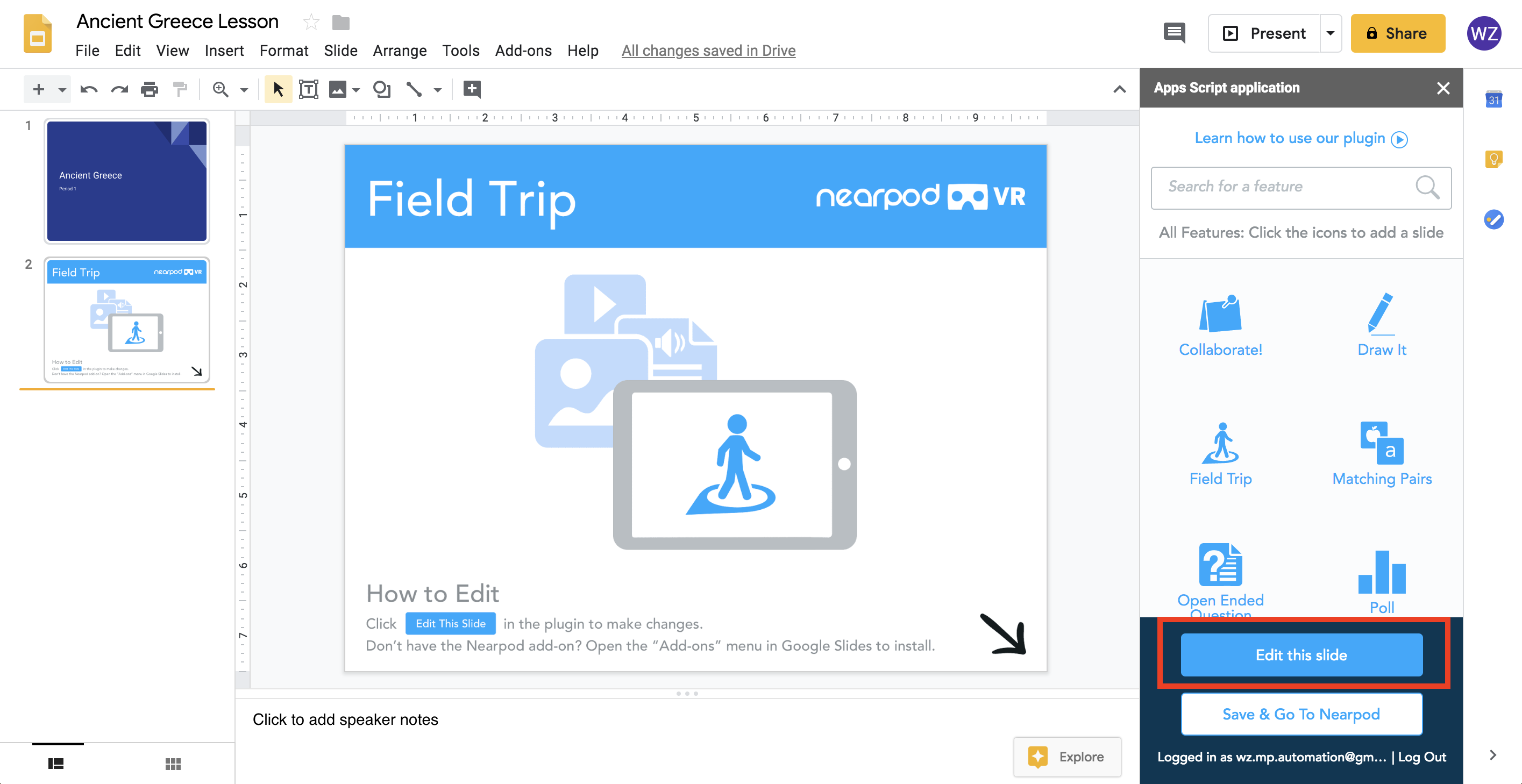The width and height of the screenshot is (1522, 784).
Task: Click All changes saved in Drive
Action: click(x=708, y=51)
